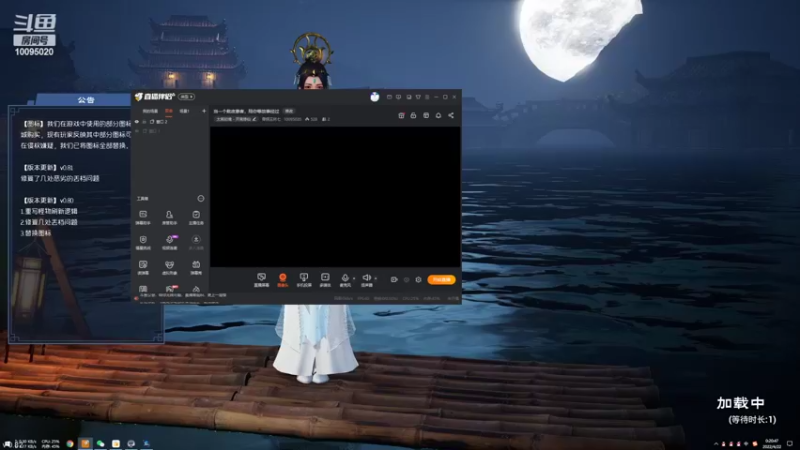Switch to the first scene tab on the left

tap(150, 111)
